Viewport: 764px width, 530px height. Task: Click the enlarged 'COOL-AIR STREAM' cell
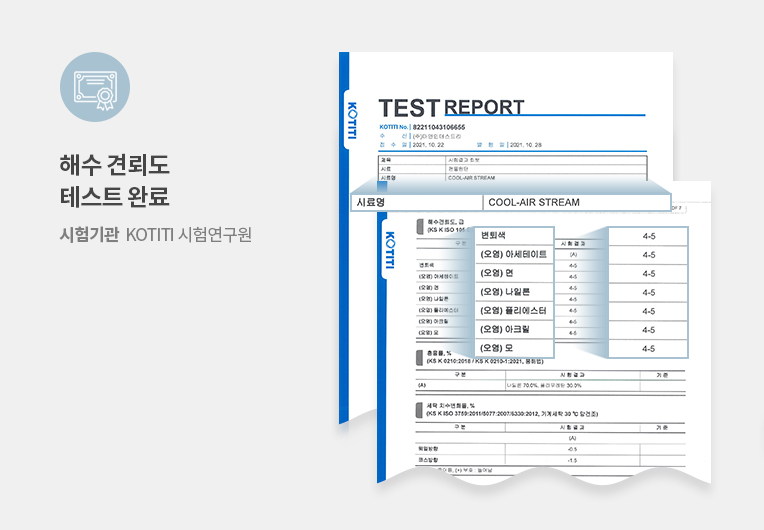(x=577, y=202)
